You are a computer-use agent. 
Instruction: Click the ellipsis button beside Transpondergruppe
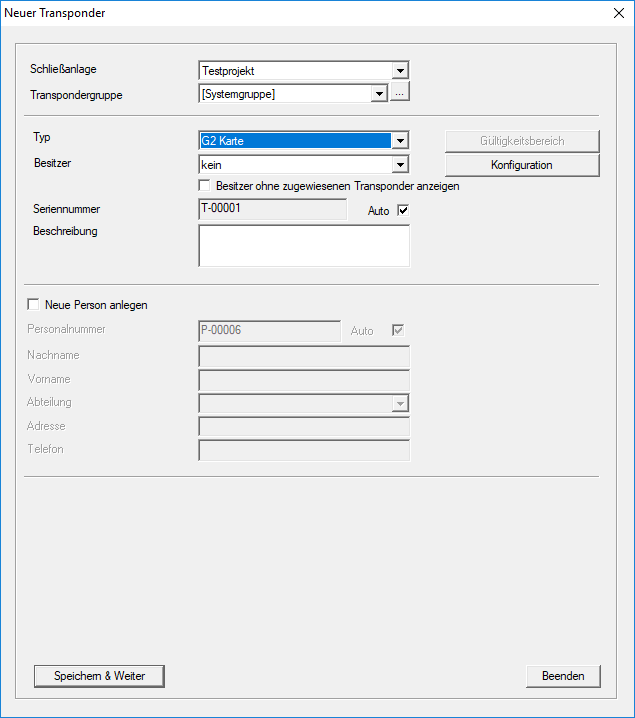click(x=400, y=94)
